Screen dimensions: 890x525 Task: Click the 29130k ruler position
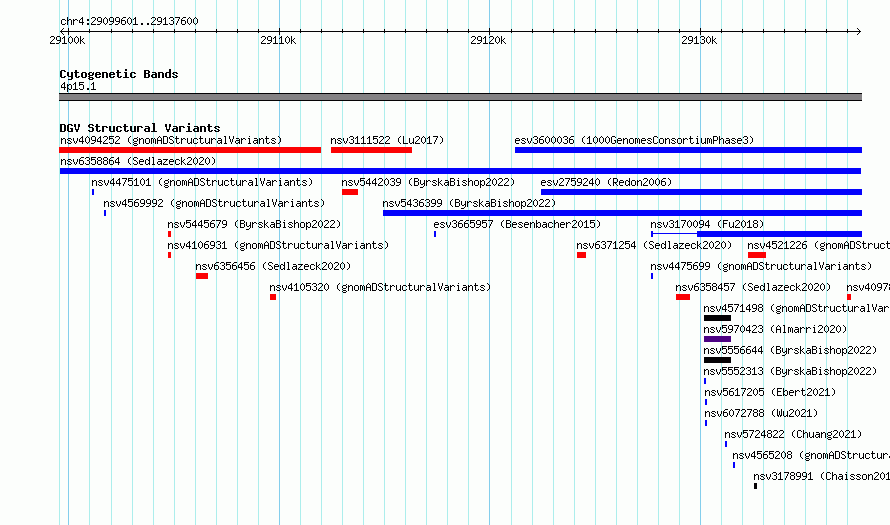coord(699,40)
